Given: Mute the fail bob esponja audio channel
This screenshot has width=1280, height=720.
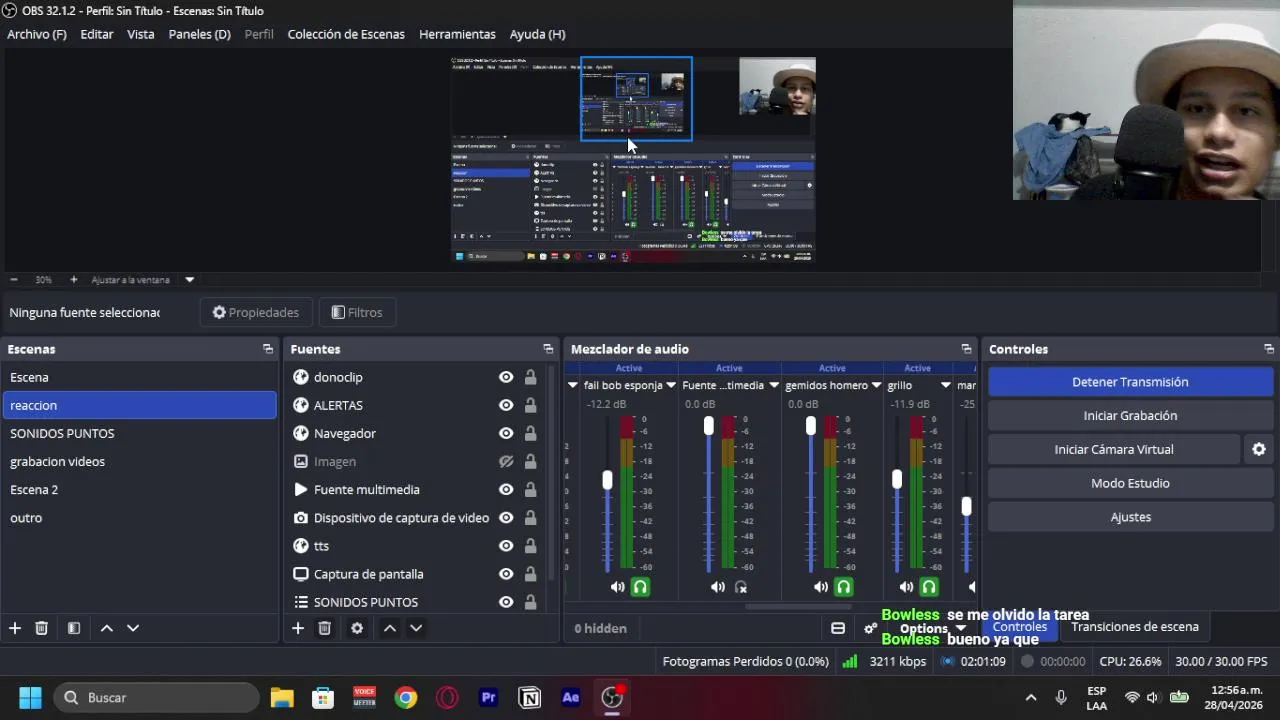Looking at the screenshot, I should pyautogui.click(x=617, y=587).
